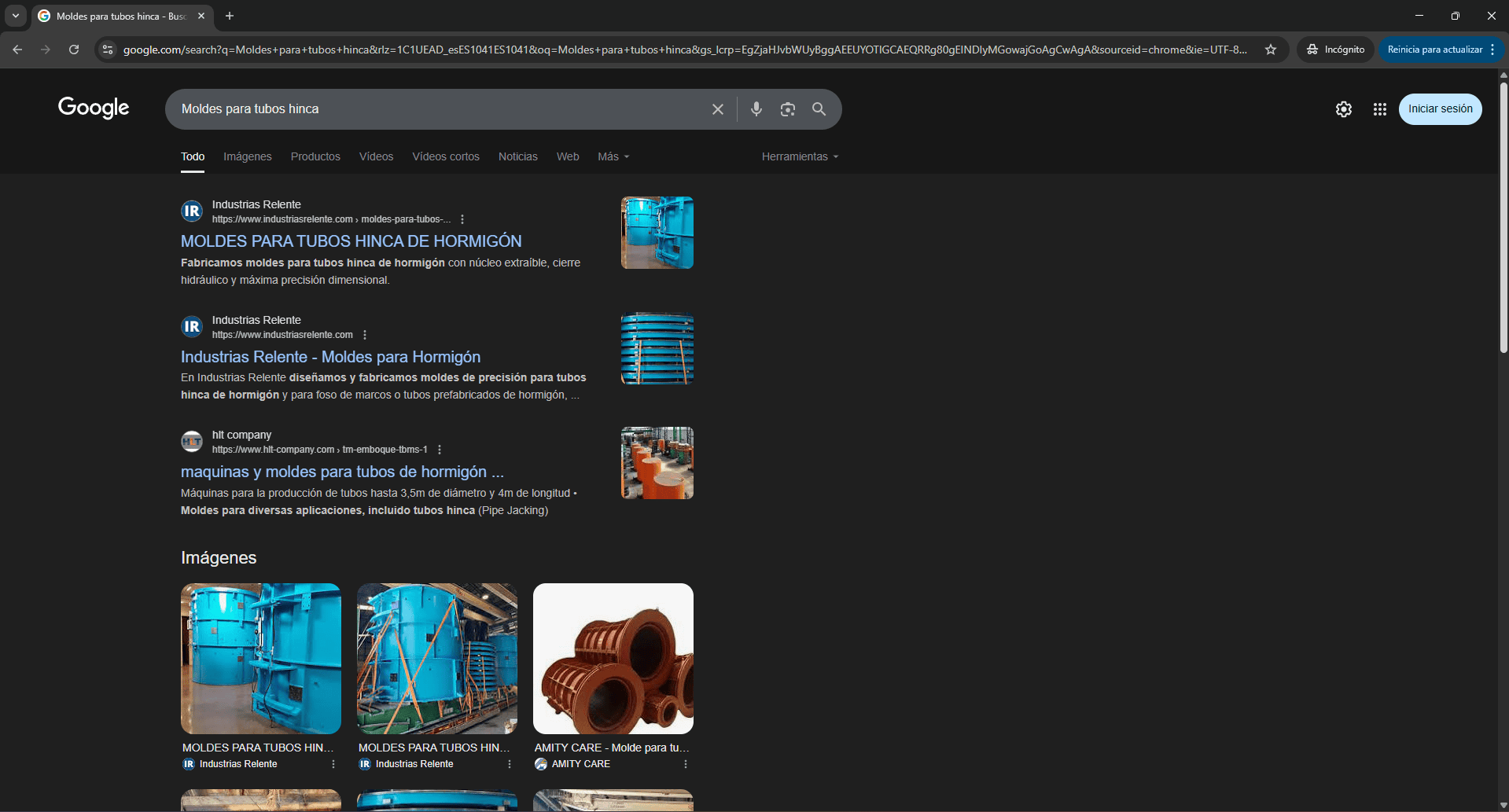
Task: Clear the search box text
Action: coord(717,109)
